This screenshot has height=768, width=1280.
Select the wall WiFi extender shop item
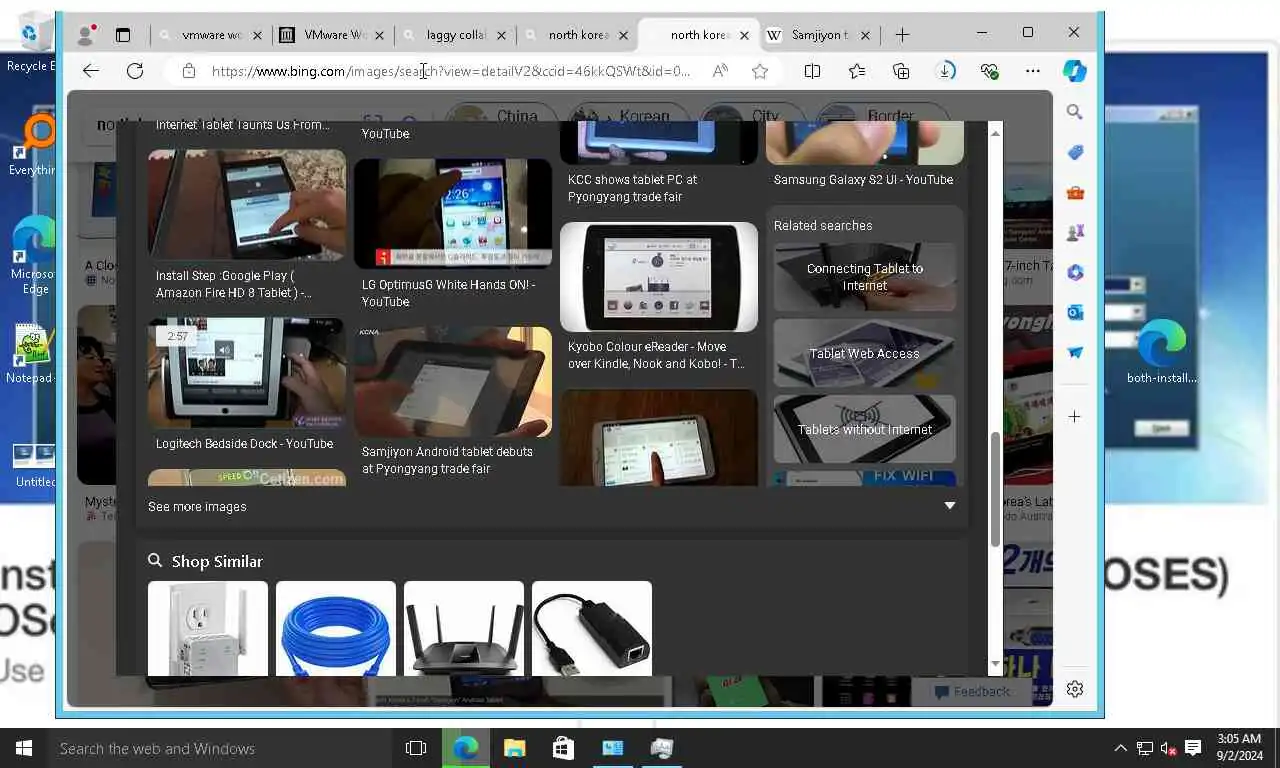(x=208, y=628)
